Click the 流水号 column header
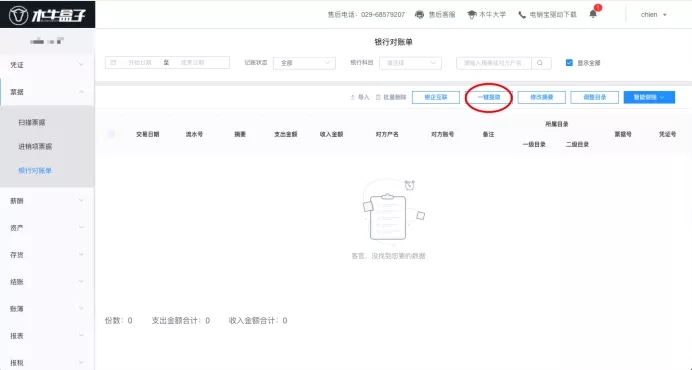 pyautogui.click(x=194, y=134)
